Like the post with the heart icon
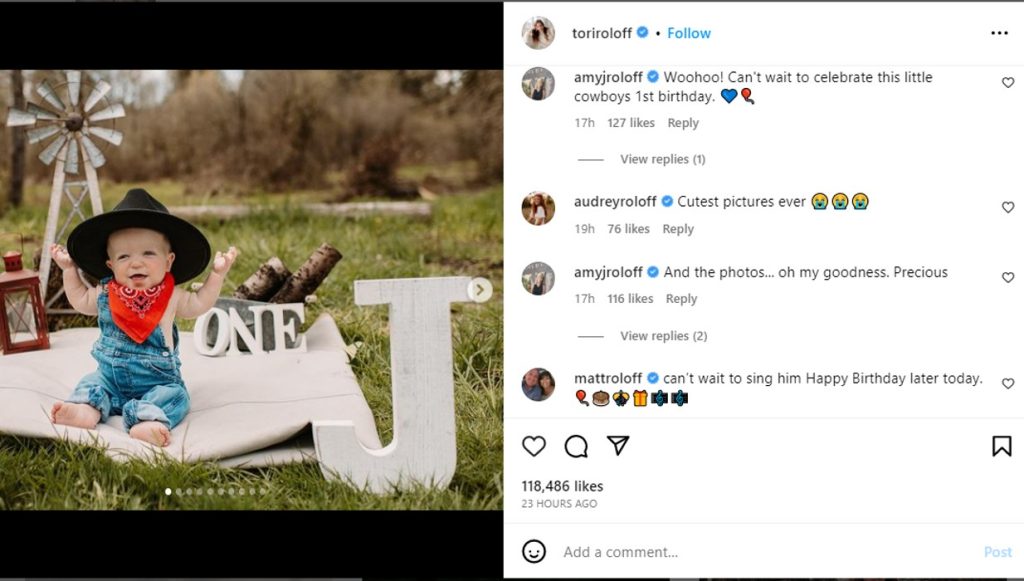Screen dimensions: 1024x581 point(534,446)
